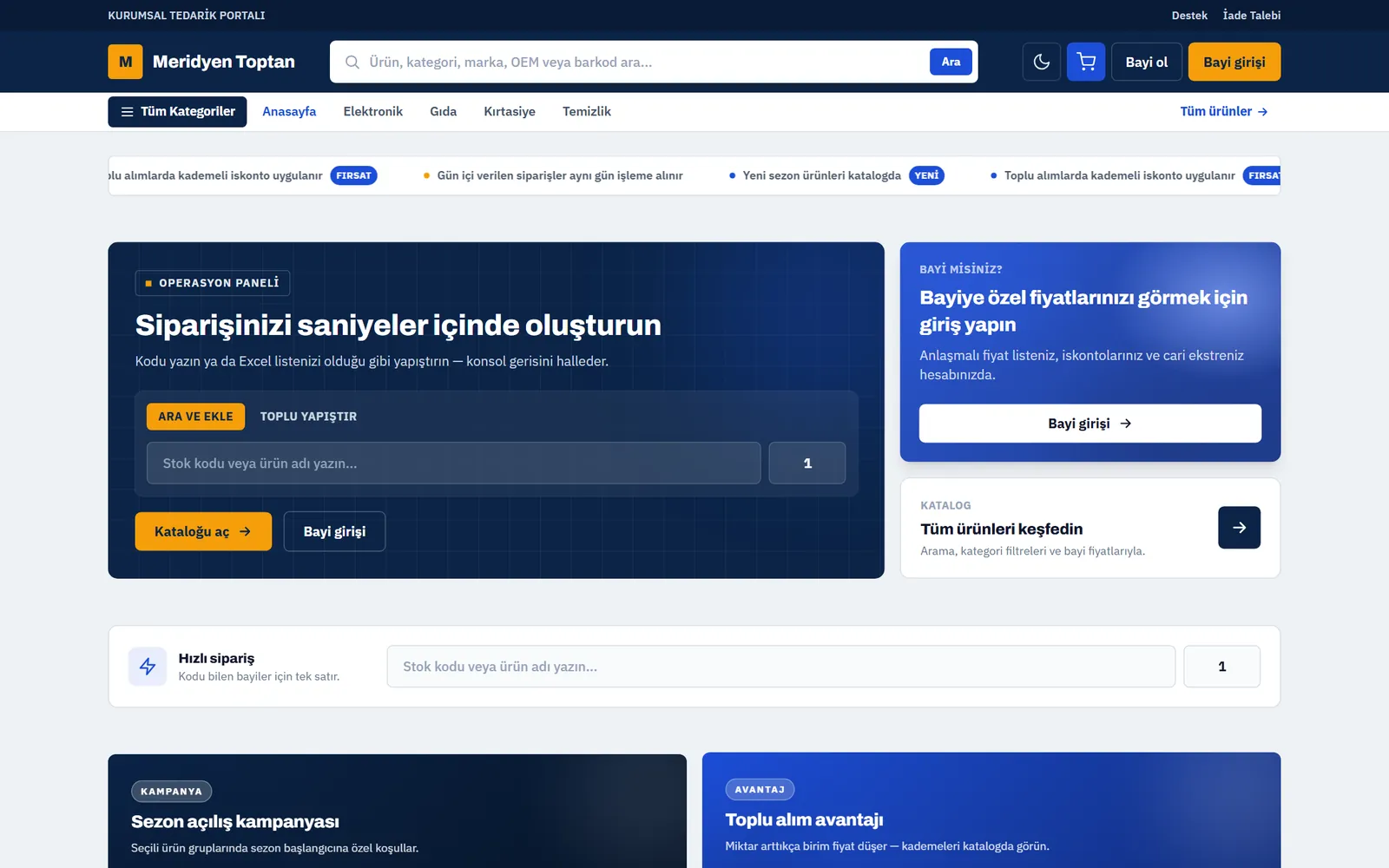Open the Gıda category
Screen dimensions: 1389x868
443,112
